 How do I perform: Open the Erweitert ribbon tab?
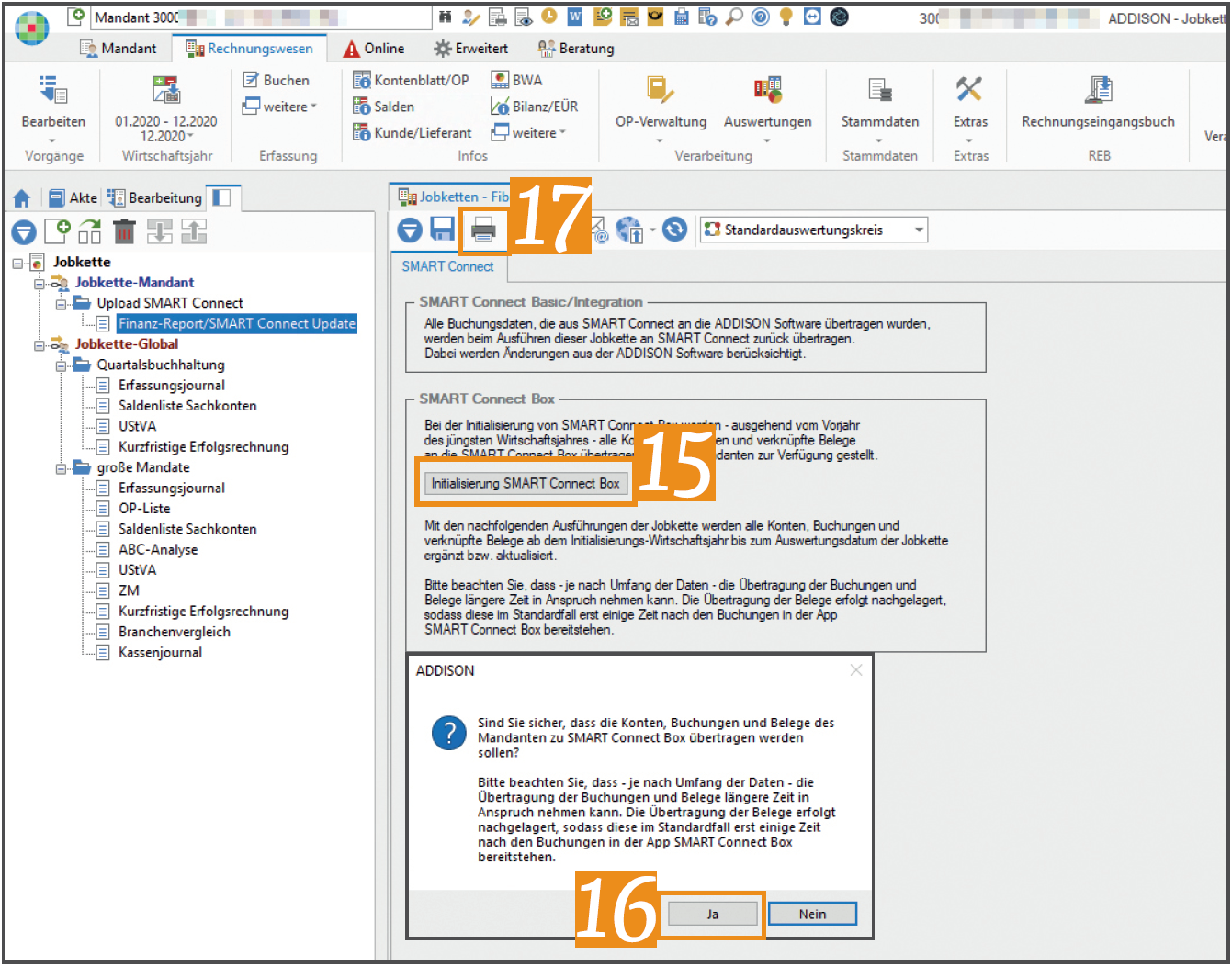point(471,49)
